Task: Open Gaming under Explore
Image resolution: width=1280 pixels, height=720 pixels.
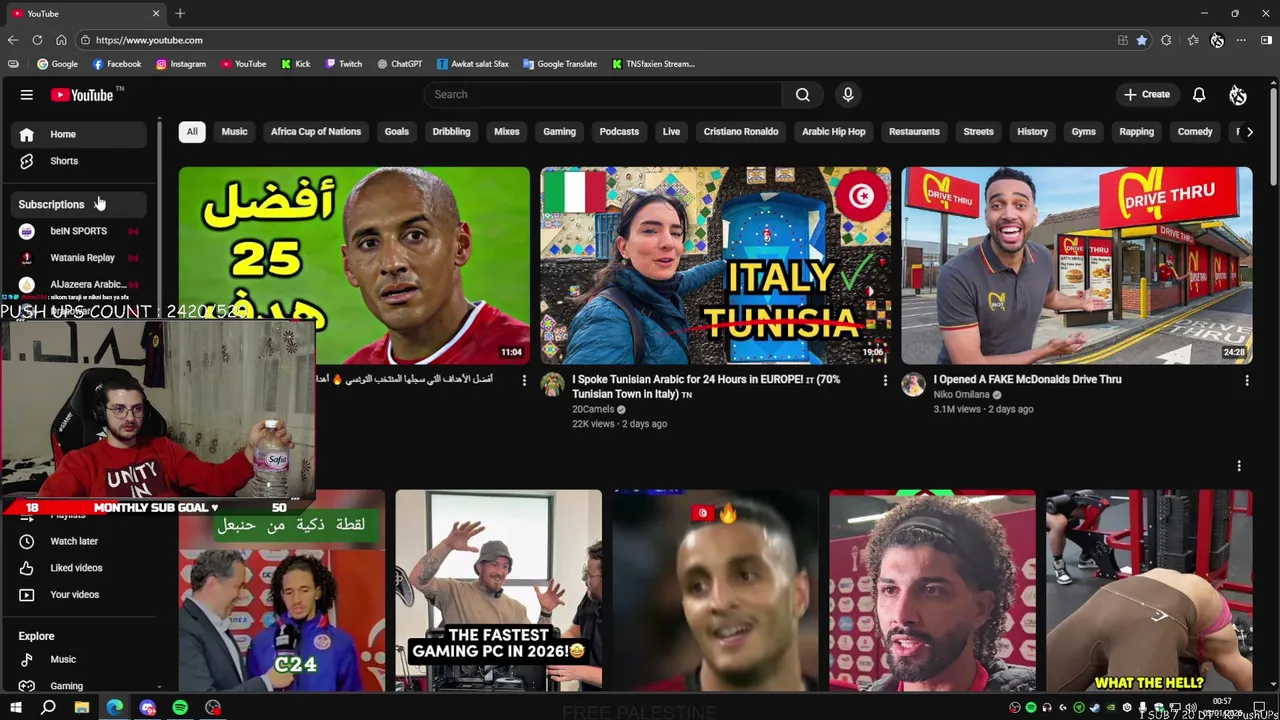Action: (x=80, y=686)
